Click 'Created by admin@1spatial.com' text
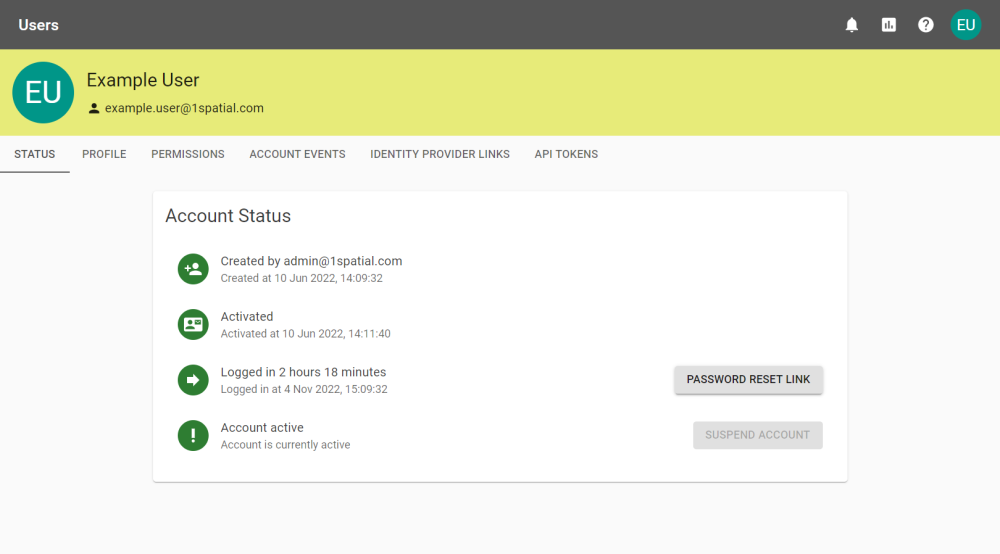The image size is (1000, 554). pyautogui.click(x=311, y=261)
